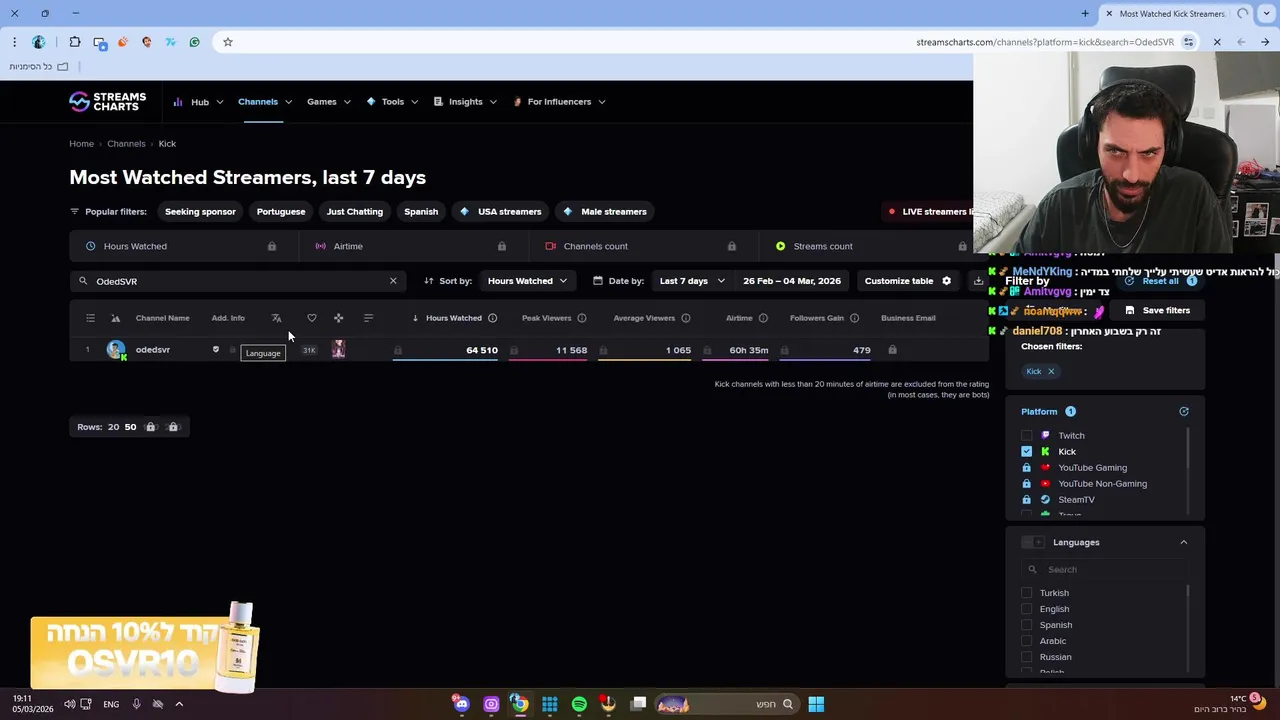Collapse the Languages filter section
The height and width of the screenshot is (720, 1280).
tap(1184, 542)
